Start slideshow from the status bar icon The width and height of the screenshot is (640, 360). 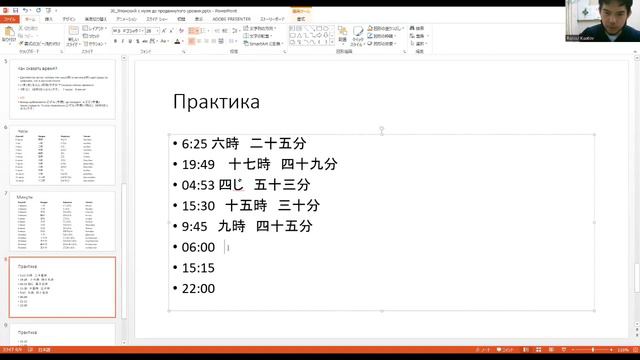click(x=564, y=350)
